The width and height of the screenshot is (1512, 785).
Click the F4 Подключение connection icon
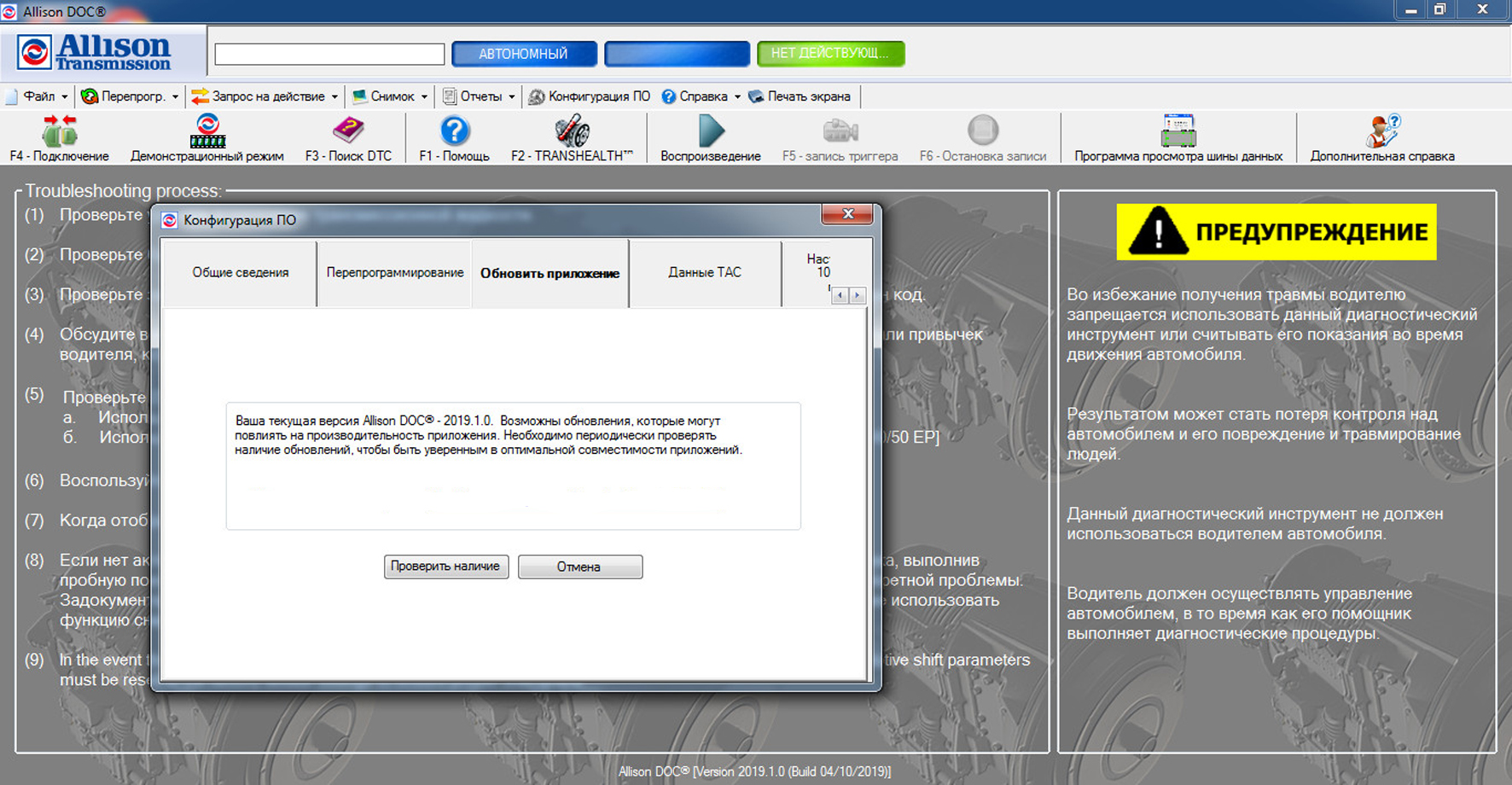(x=59, y=132)
